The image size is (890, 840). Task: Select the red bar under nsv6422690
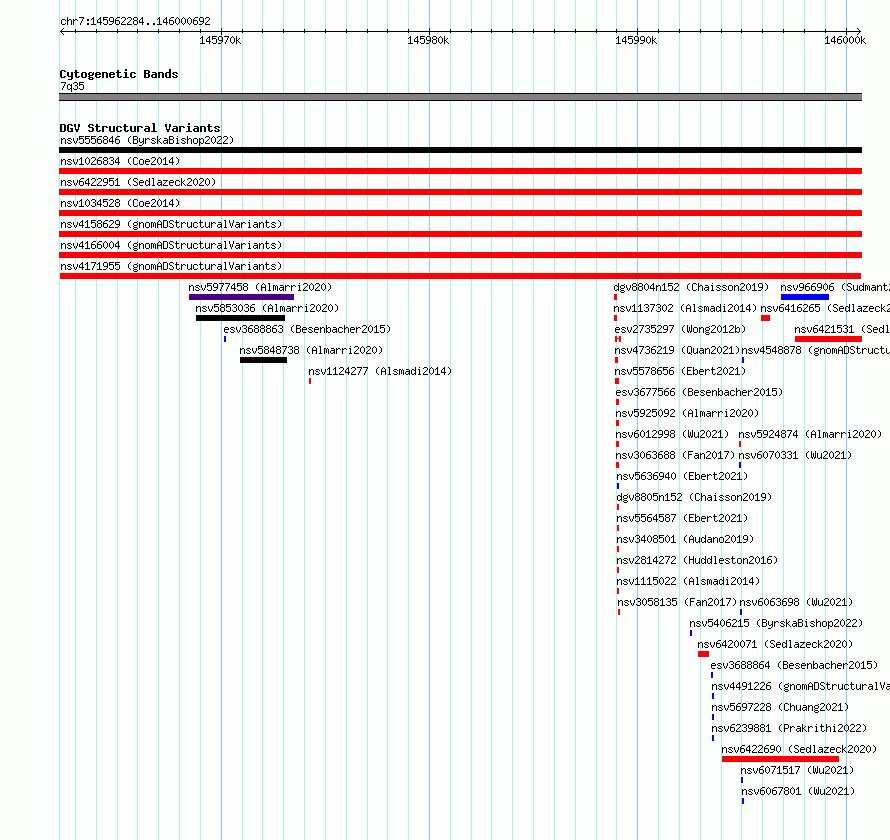tap(780, 759)
